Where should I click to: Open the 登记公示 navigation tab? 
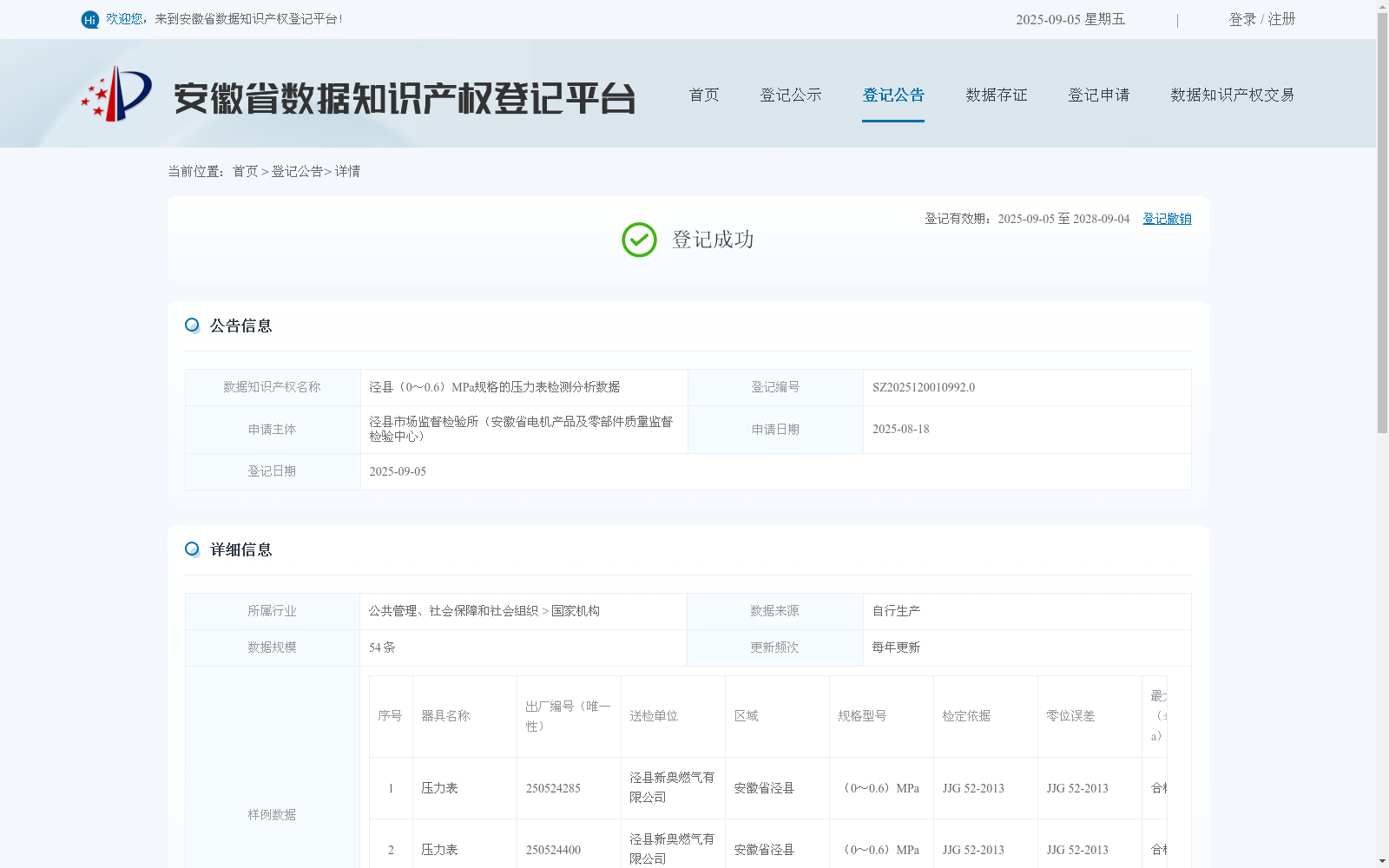pos(791,95)
